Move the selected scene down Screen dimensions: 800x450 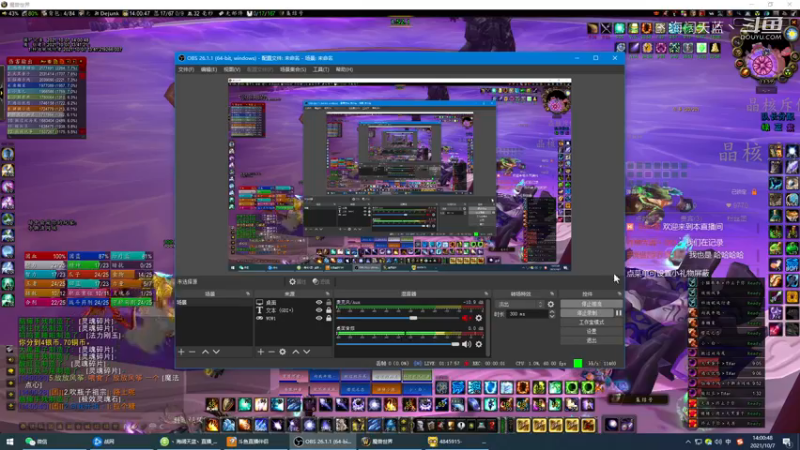tap(216, 352)
